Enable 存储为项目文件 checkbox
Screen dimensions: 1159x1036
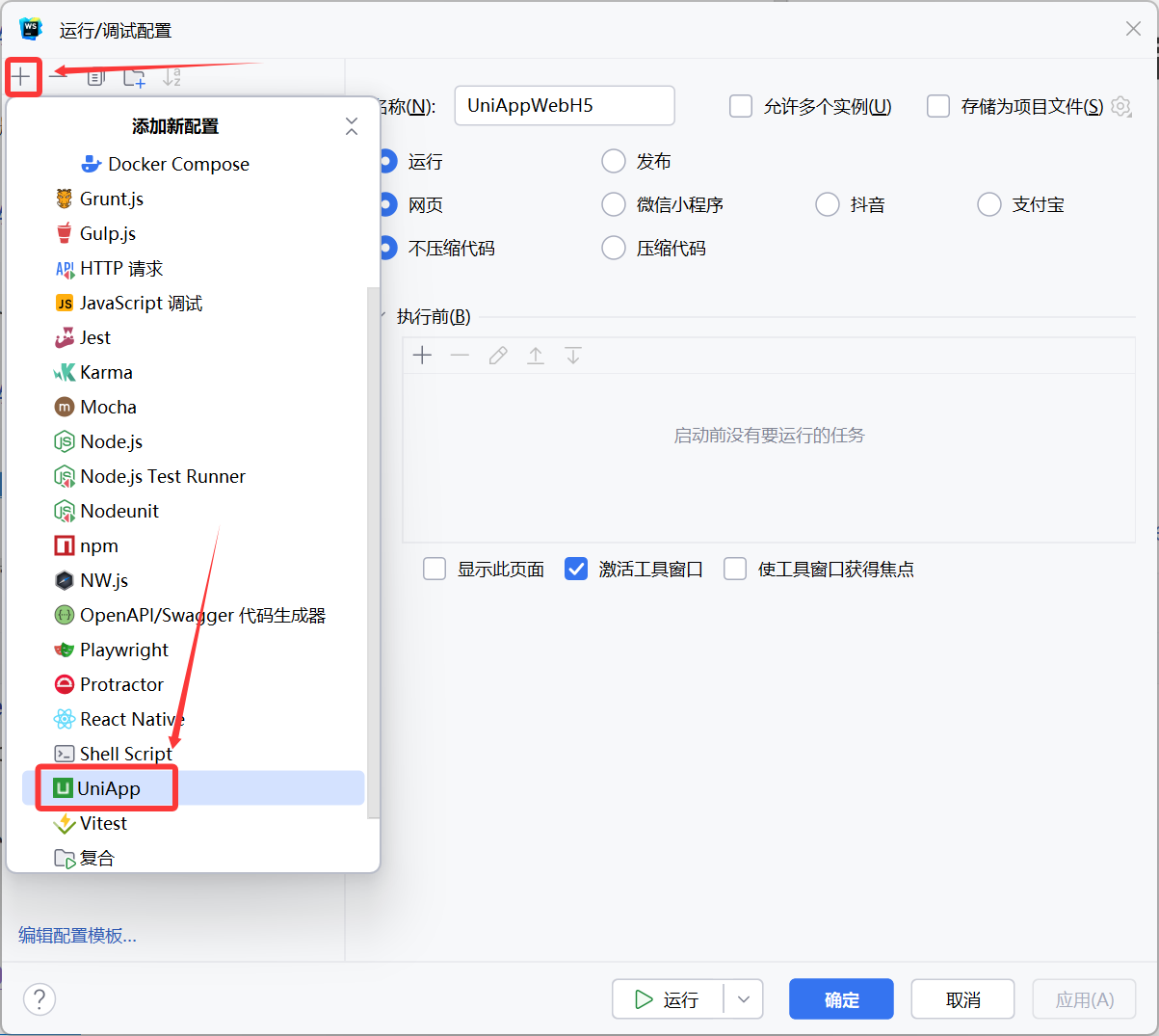(938, 106)
